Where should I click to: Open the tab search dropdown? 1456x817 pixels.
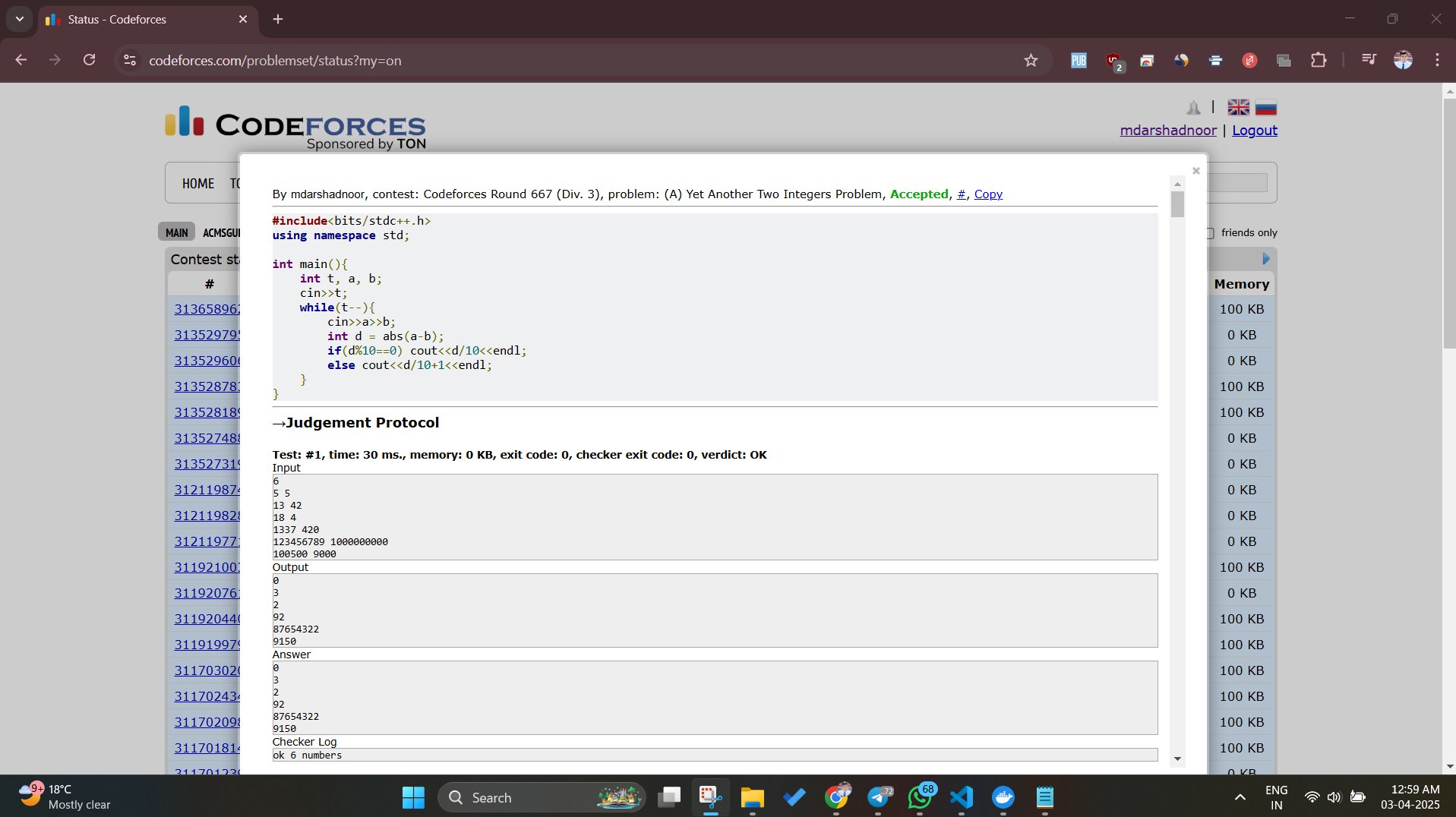pos(19,19)
